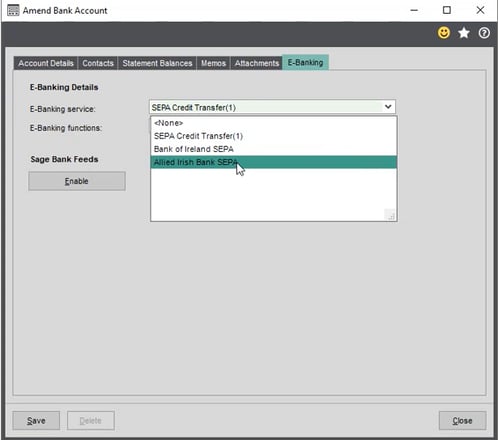Screen dimensions: 498x440
Task: Minimize the Amend Bank Account window
Action: [x=414, y=10]
